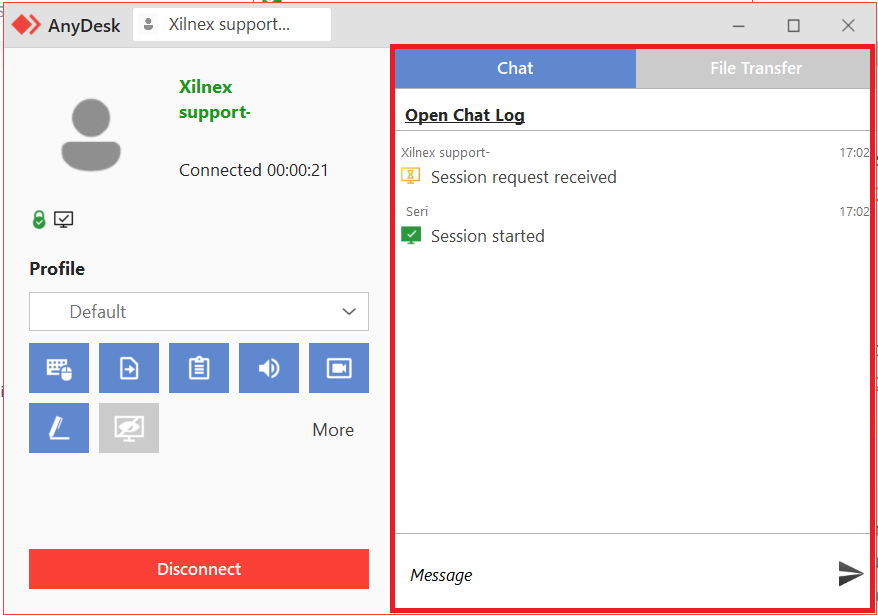Toggle file transfer permission icon
This screenshot has height=615, width=878.
point(129,368)
